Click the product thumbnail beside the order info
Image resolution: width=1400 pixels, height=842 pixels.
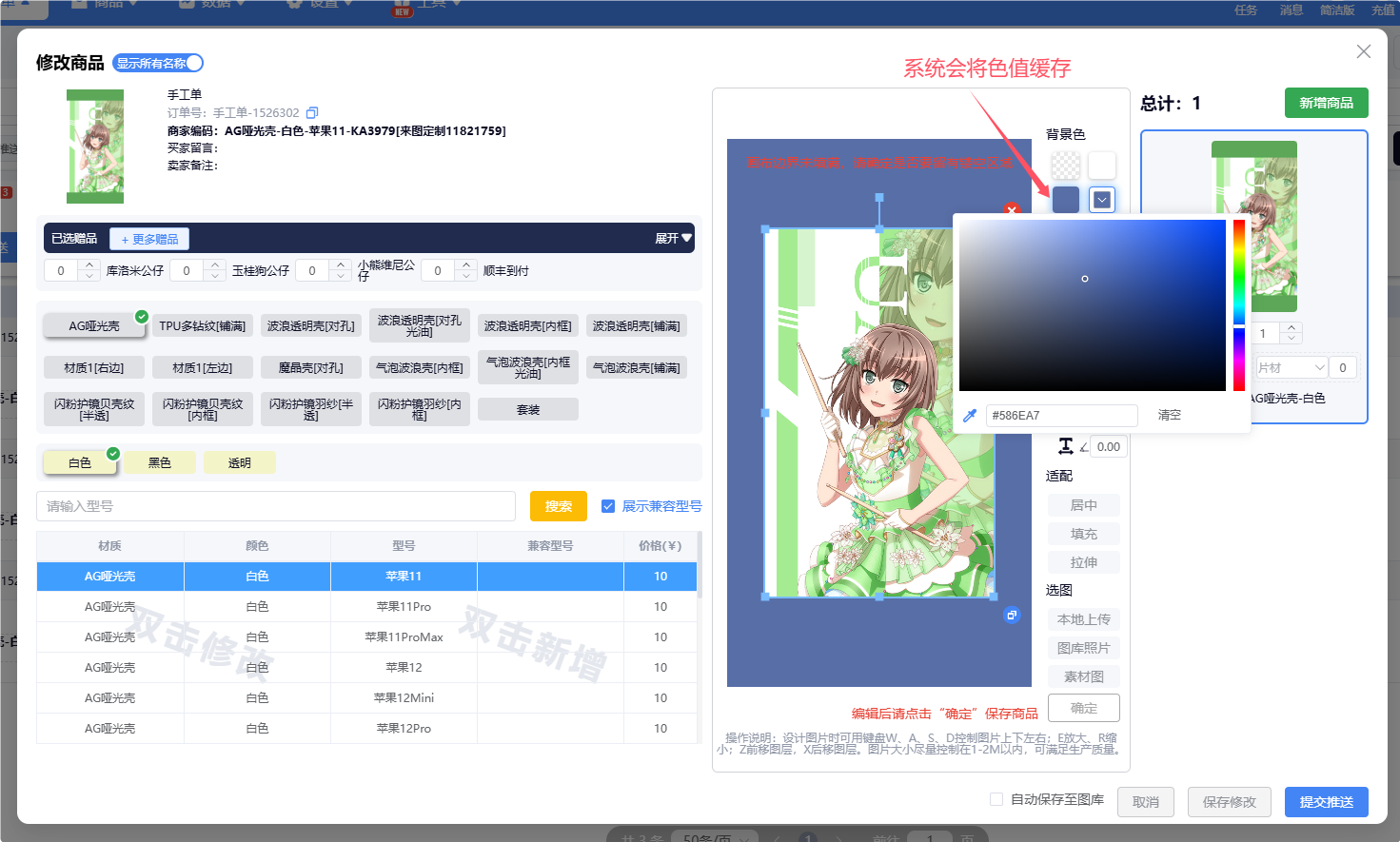(x=95, y=147)
